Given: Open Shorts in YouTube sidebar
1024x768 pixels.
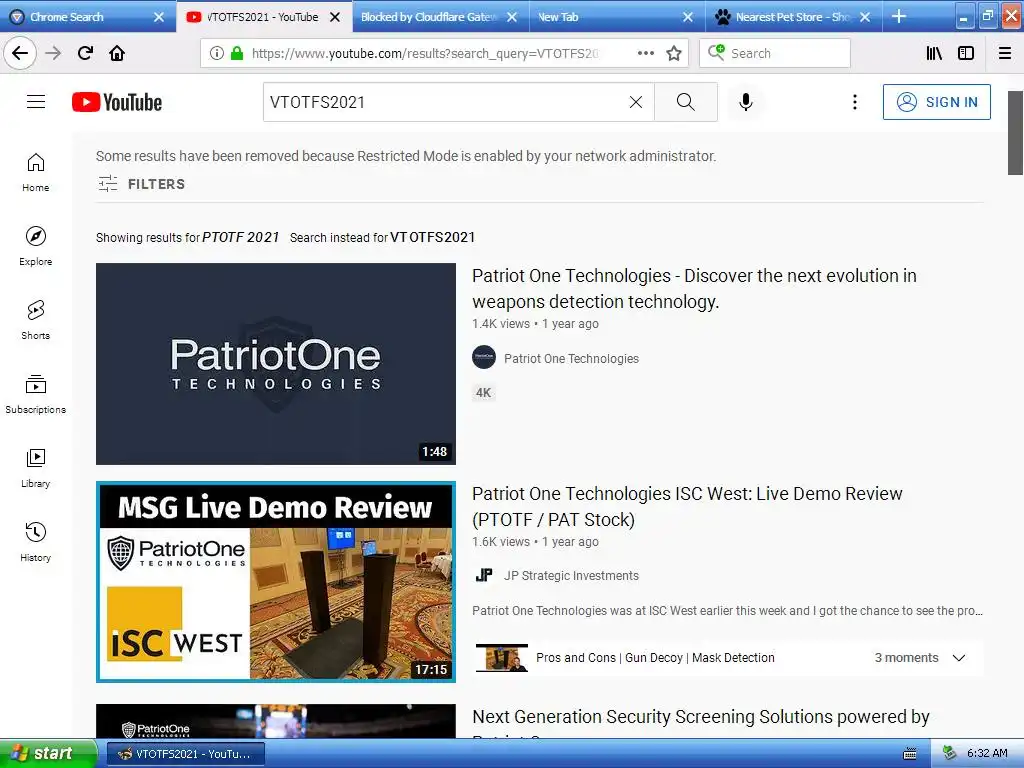Looking at the screenshot, I should [35, 320].
